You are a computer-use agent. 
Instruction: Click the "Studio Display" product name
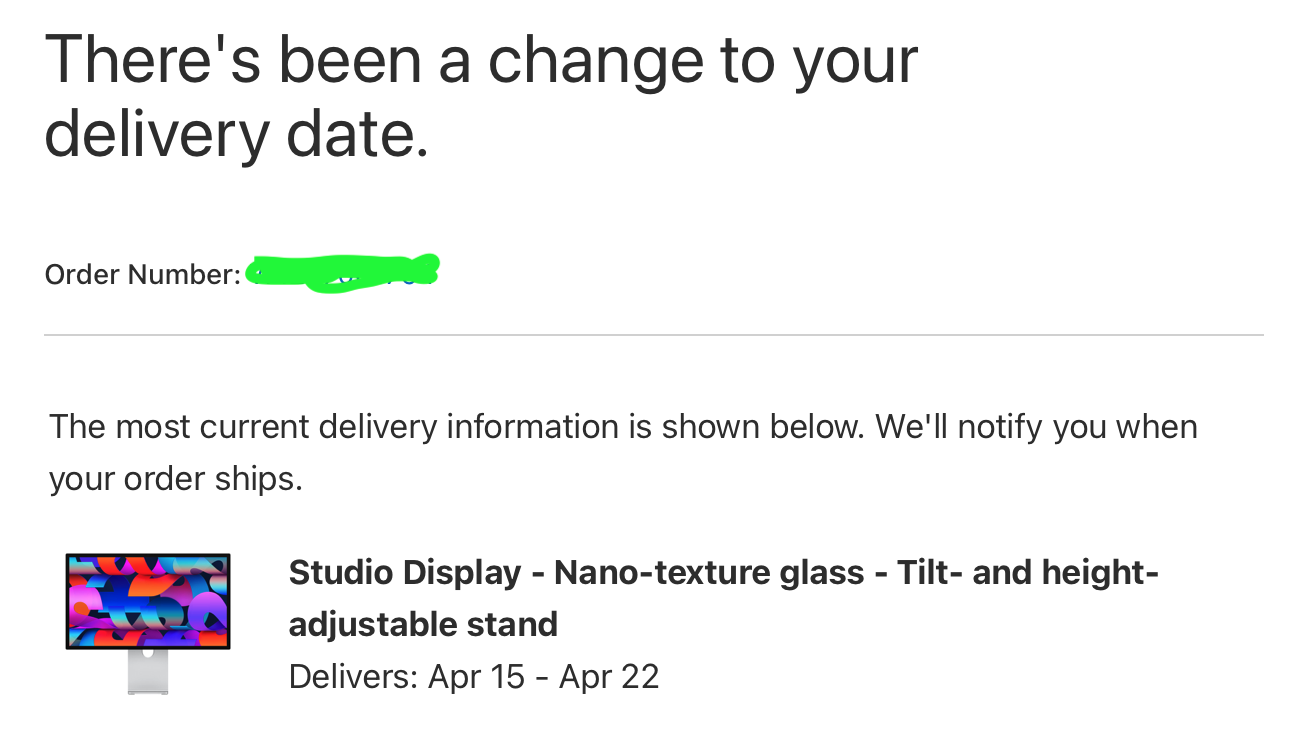tap(405, 573)
